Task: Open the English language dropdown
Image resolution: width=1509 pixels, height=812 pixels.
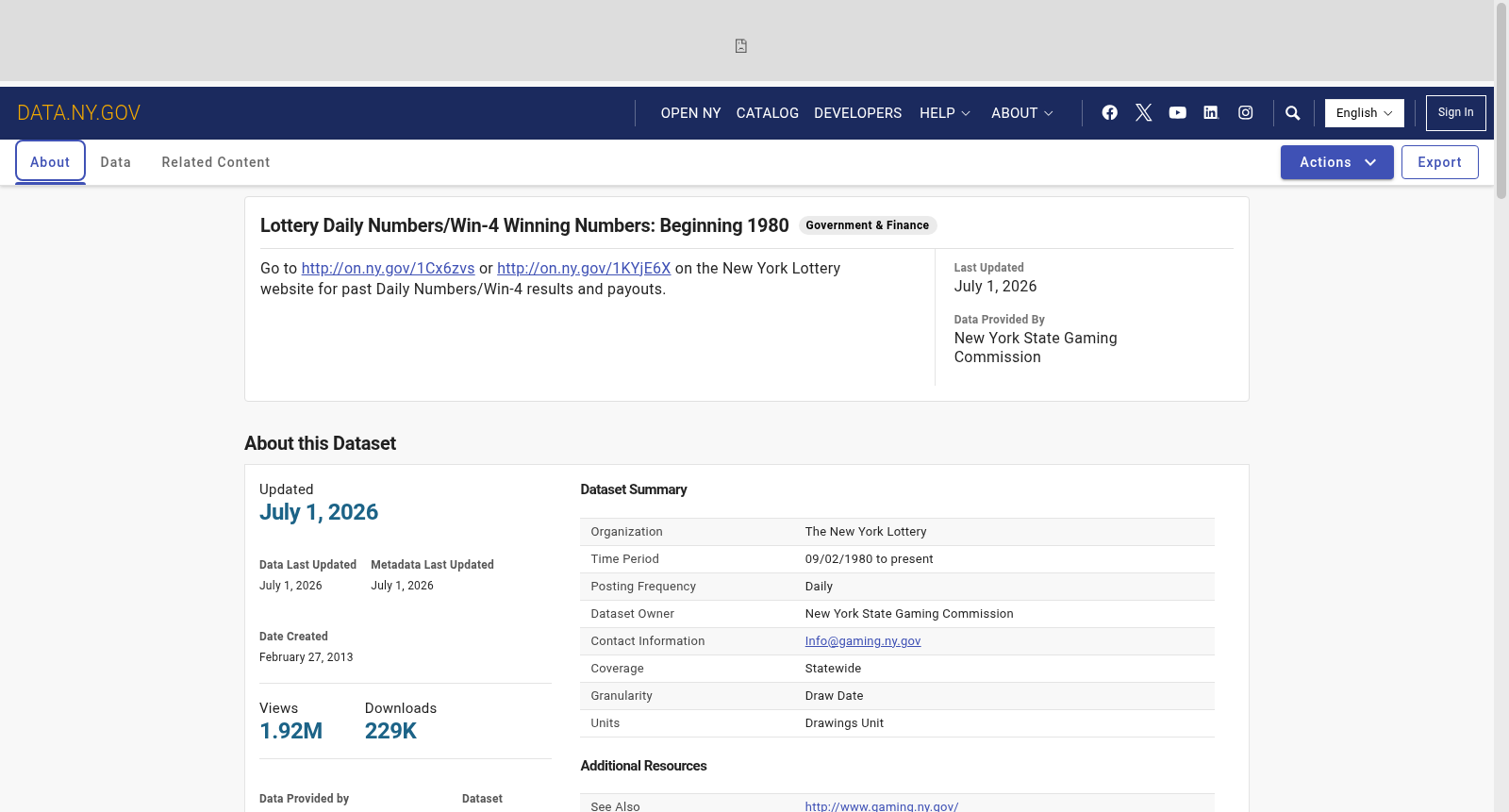Action: (x=1364, y=113)
